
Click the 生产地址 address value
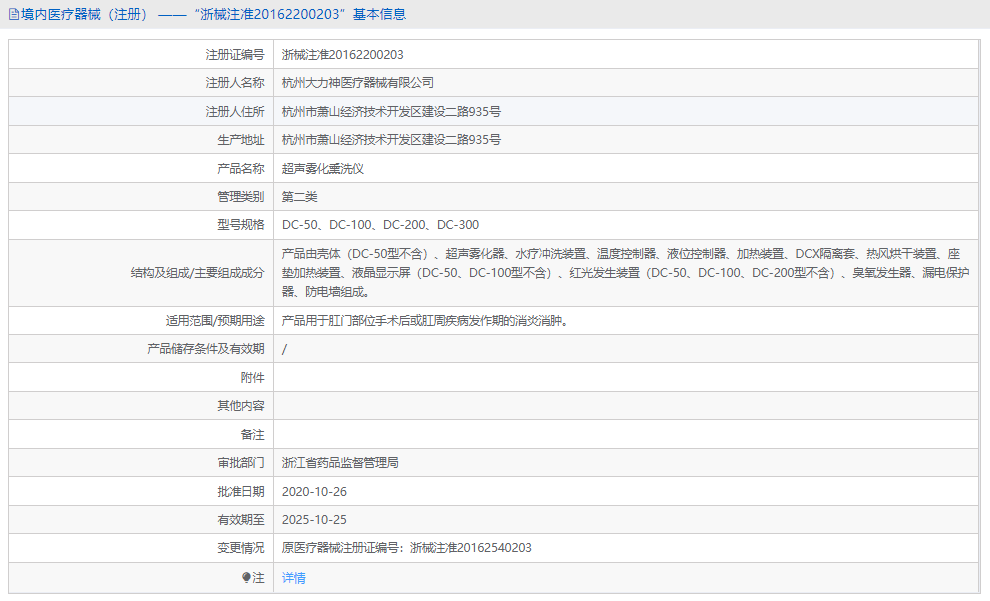391,140
